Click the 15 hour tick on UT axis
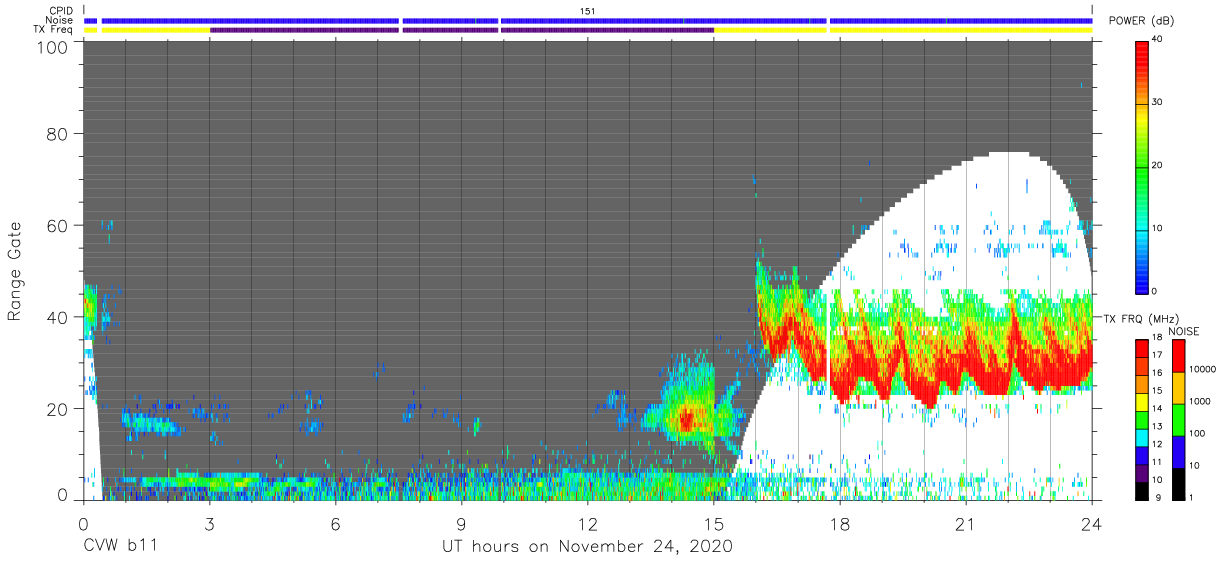Viewport: 1228px width, 567px height. tap(713, 523)
